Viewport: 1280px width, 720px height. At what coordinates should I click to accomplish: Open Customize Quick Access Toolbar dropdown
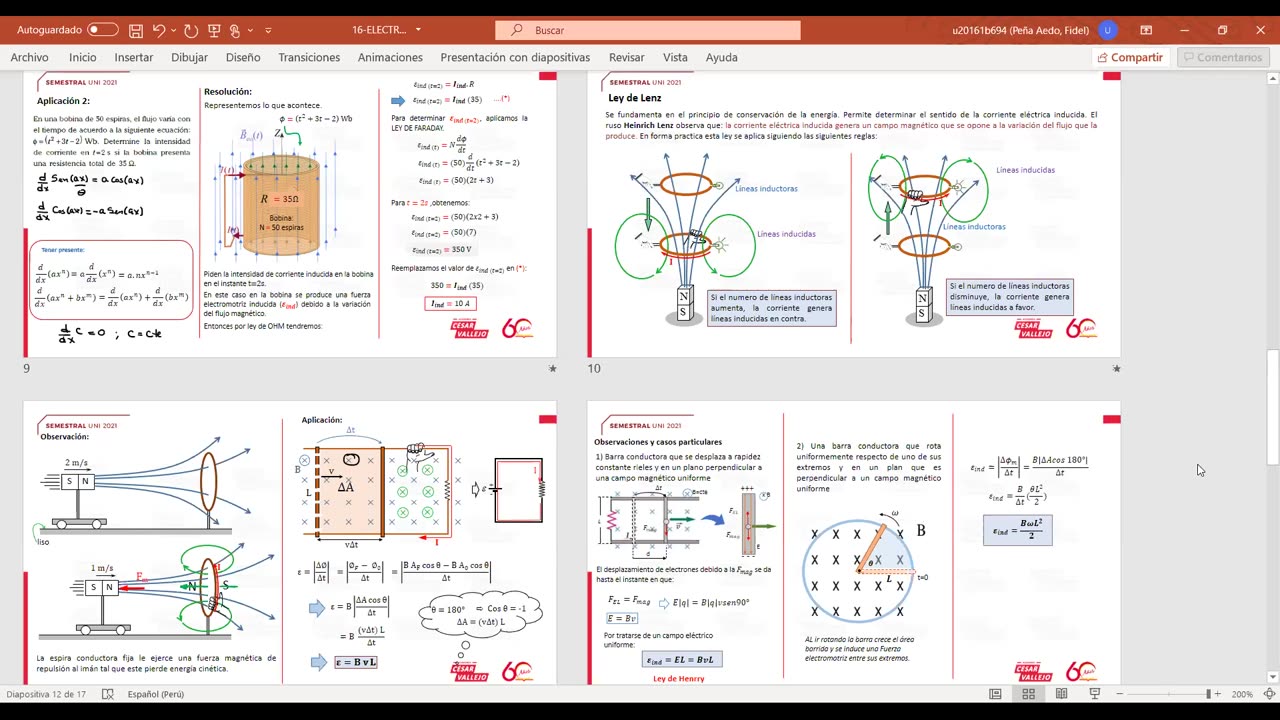[x=268, y=31]
